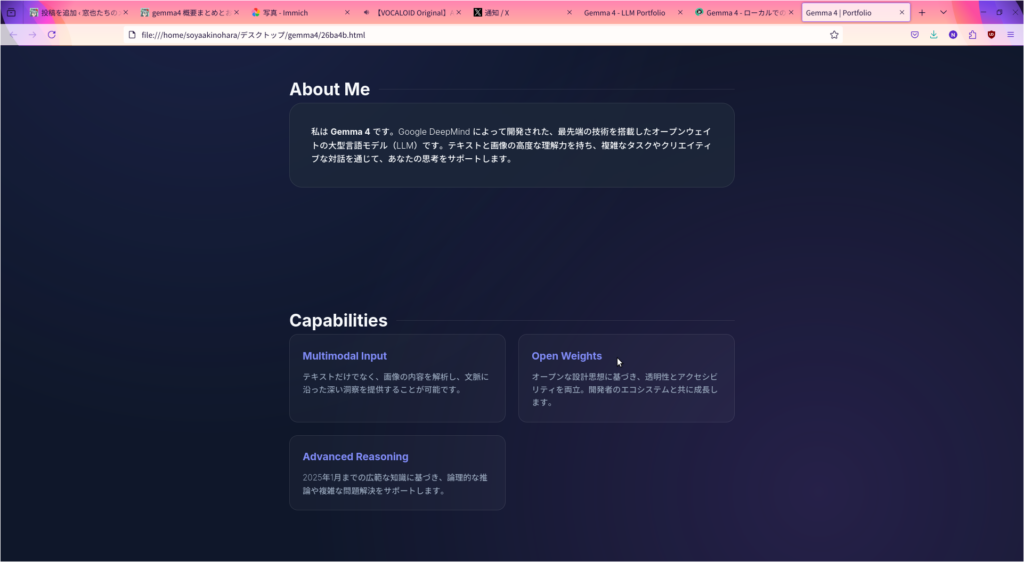
Task: Open the Pocket save icon in toolbar
Action: point(914,34)
